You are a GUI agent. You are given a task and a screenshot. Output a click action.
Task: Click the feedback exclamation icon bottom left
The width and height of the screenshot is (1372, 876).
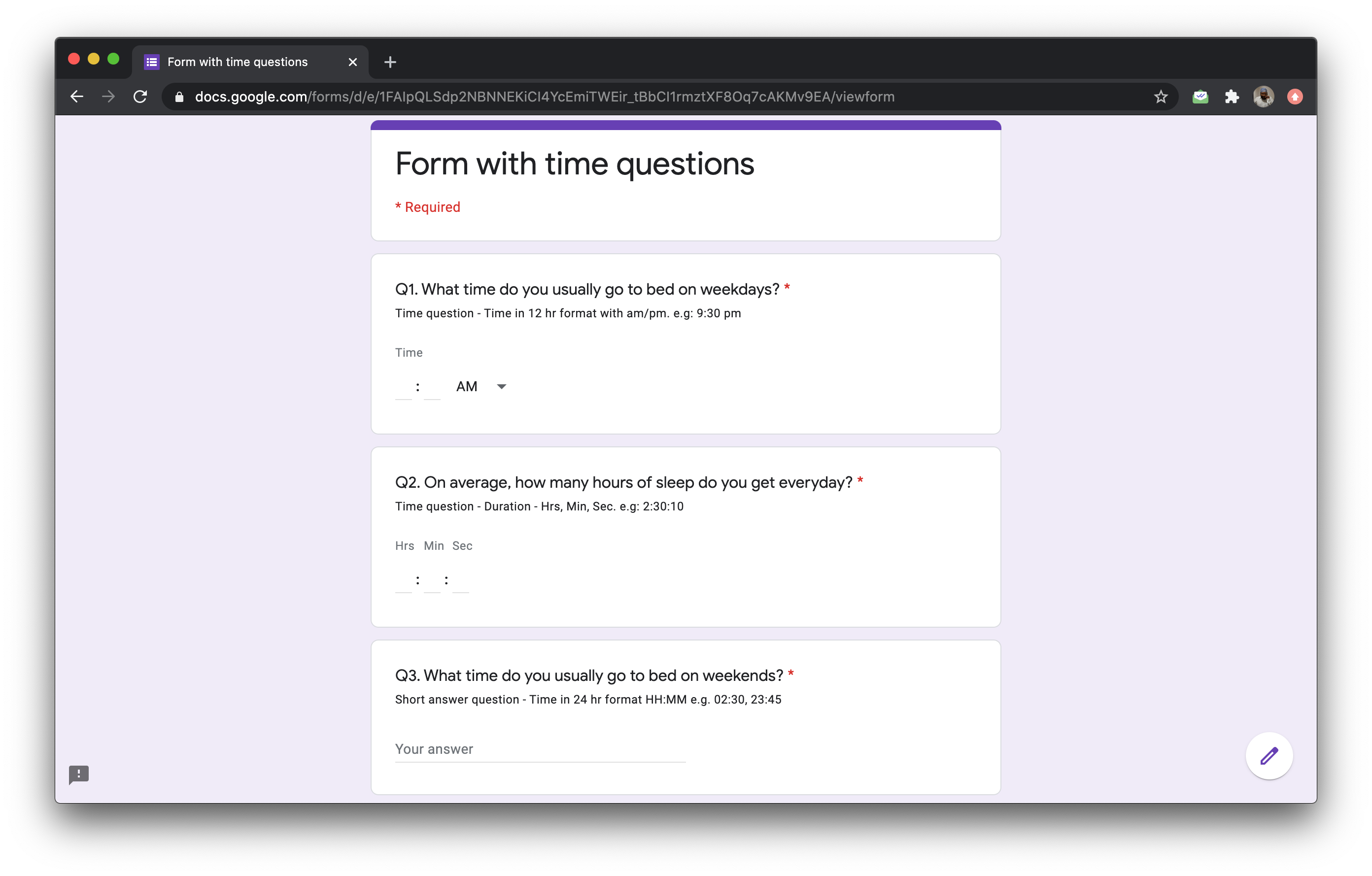click(x=78, y=775)
